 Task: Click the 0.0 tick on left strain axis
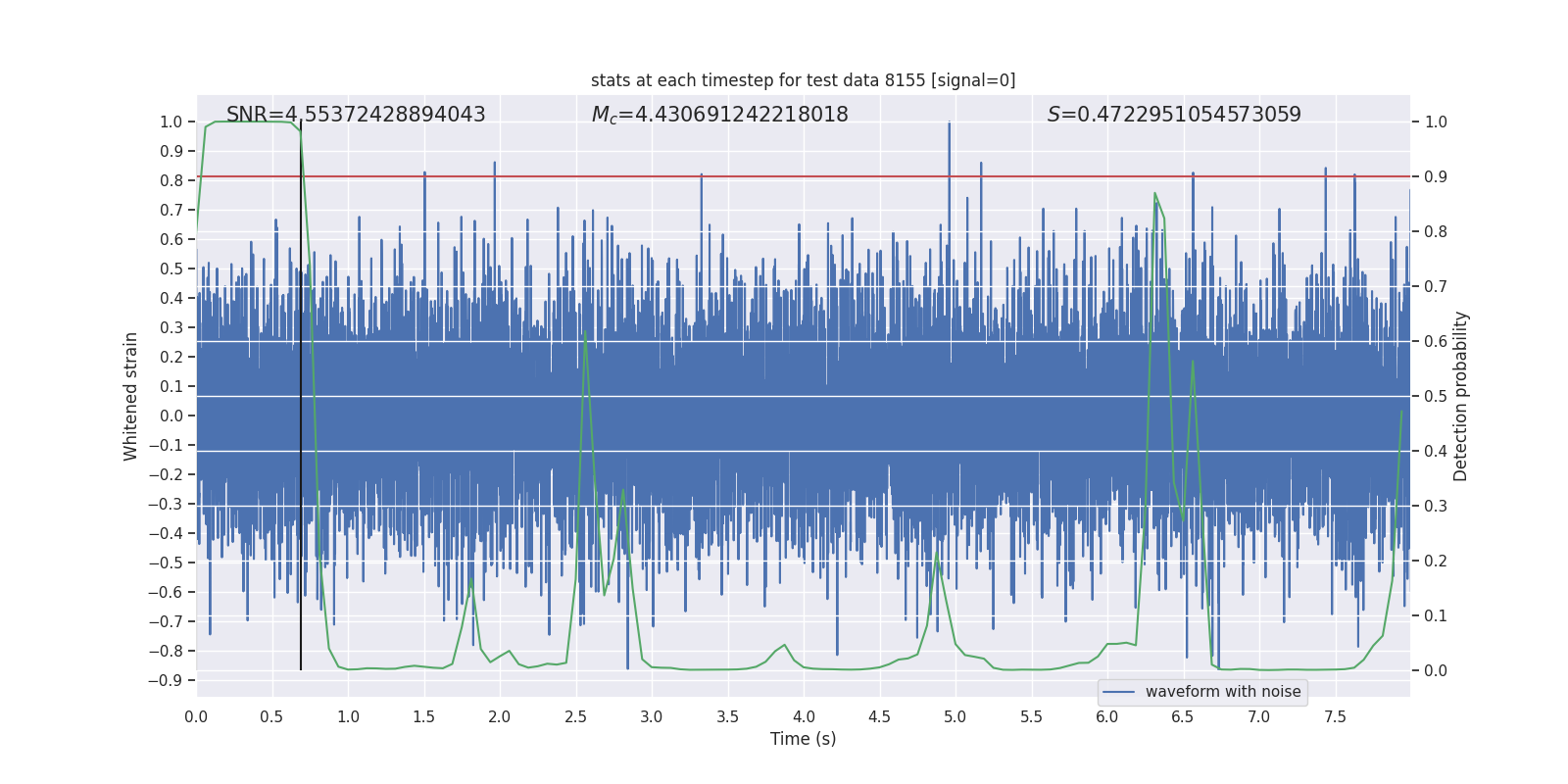(x=171, y=416)
